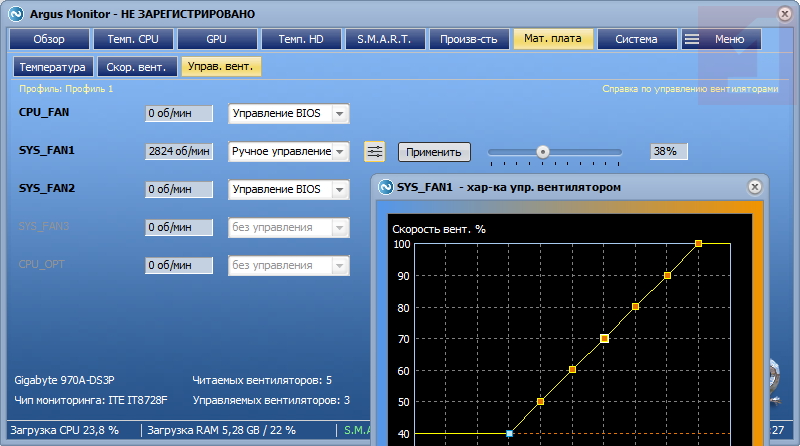Viewport: 800px width, 446px height.
Task: Click the 38% fan speed value field
Action: pyautogui.click(x=668, y=152)
